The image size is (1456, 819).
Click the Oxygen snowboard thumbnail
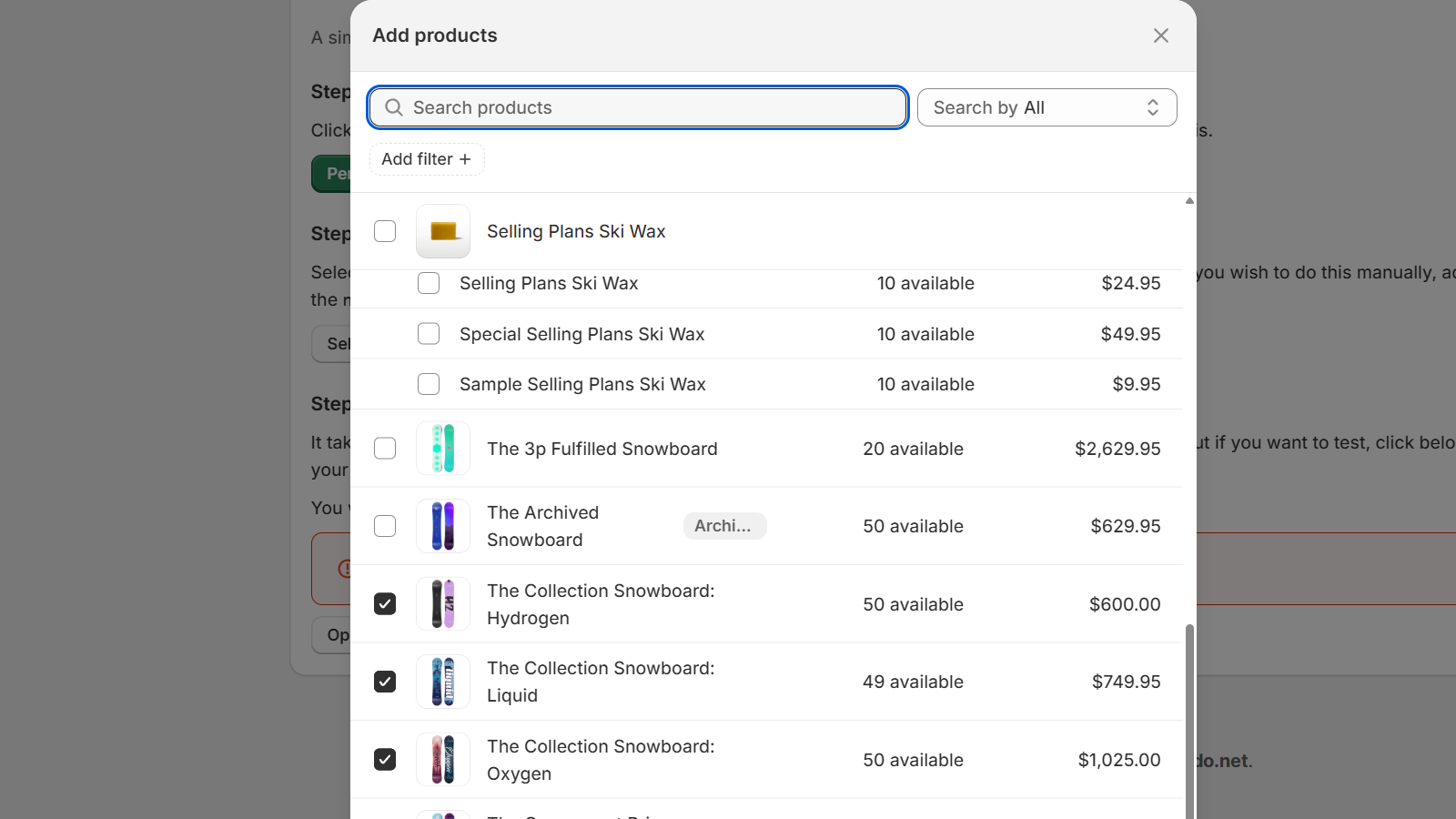[x=442, y=759]
